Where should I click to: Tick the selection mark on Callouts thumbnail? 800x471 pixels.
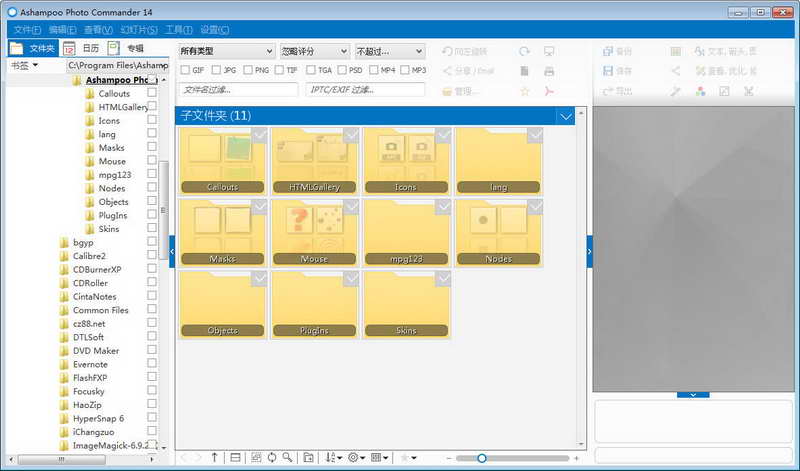point(259,135)
